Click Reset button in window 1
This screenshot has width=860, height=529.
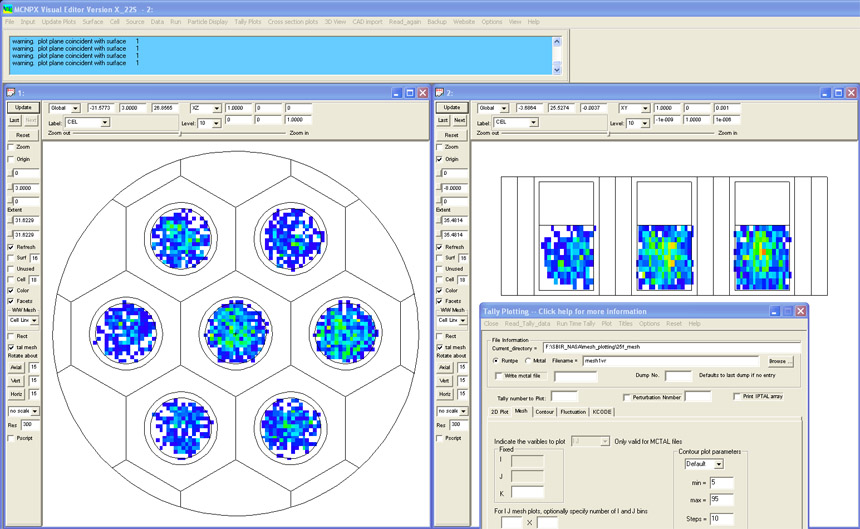23,135
